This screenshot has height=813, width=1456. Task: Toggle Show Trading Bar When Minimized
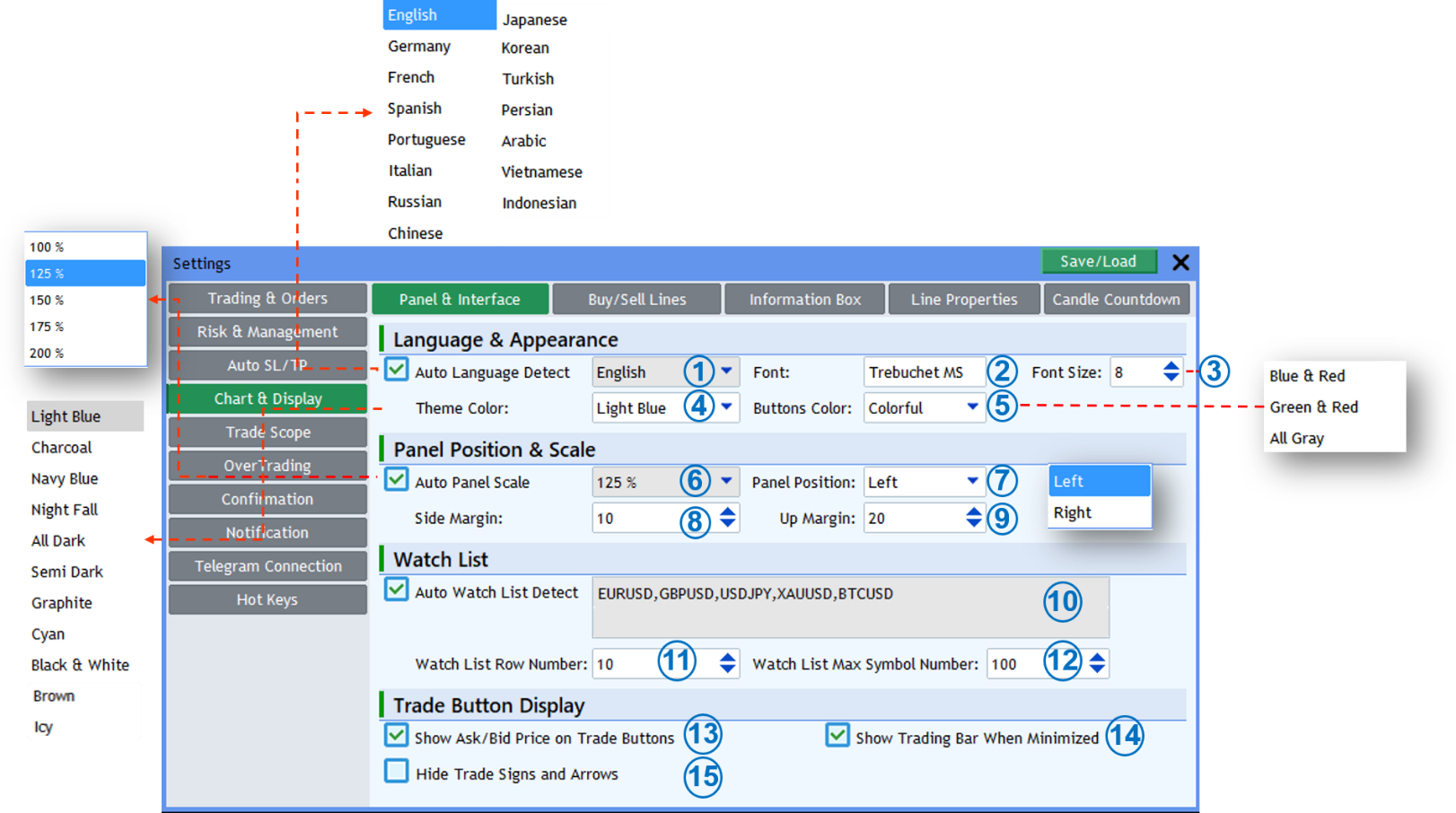click(837, 736)
